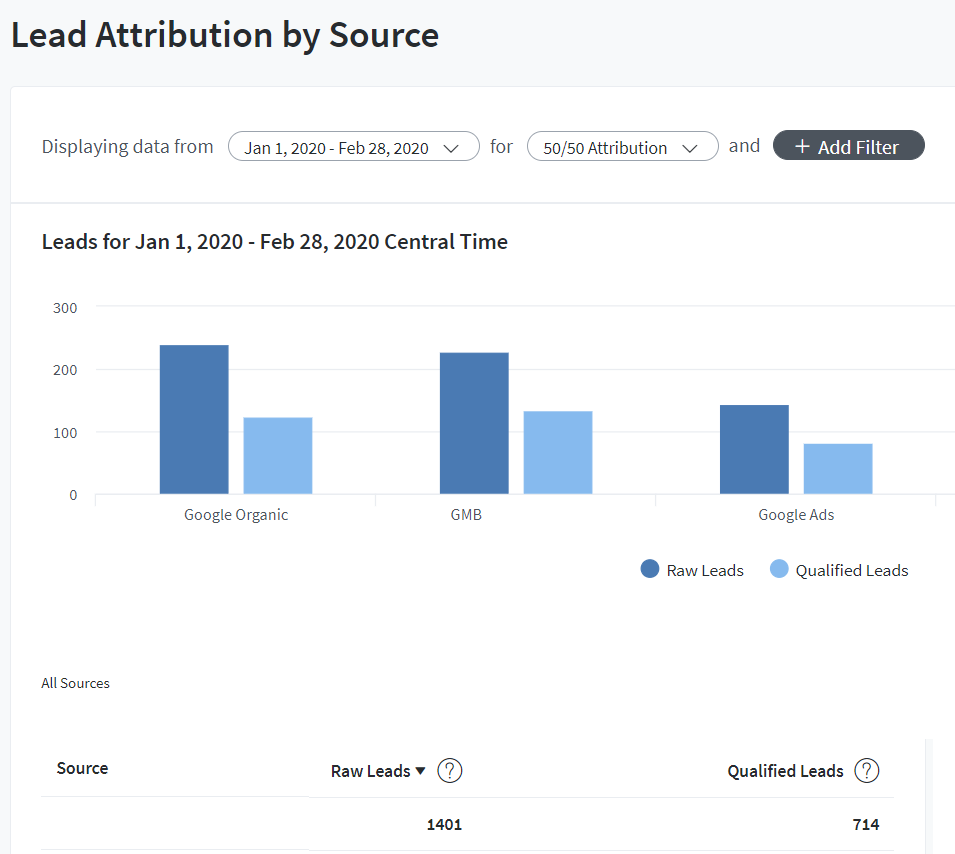Click the Source column header
This screenshot has width=955, height=854.
[x=82, y=768]
